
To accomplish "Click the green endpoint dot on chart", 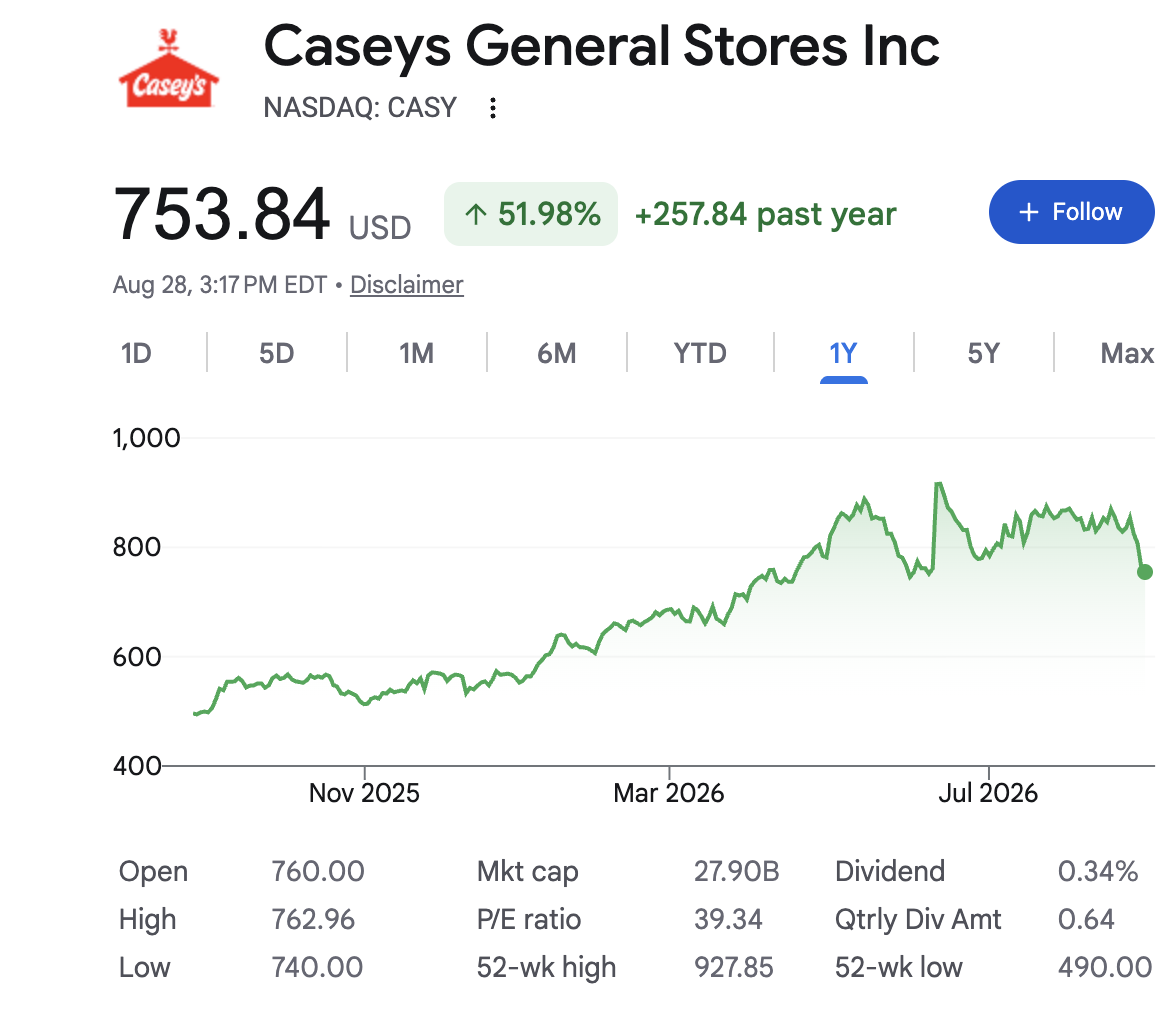I will coord(1145,572).
